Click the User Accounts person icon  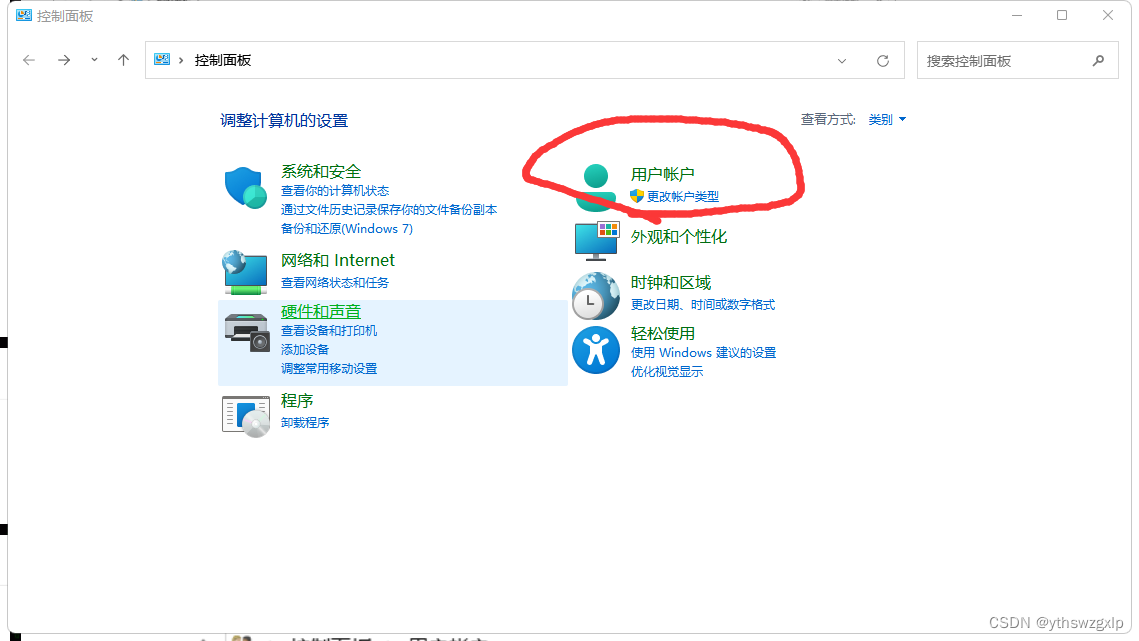[x=596, y=186]
